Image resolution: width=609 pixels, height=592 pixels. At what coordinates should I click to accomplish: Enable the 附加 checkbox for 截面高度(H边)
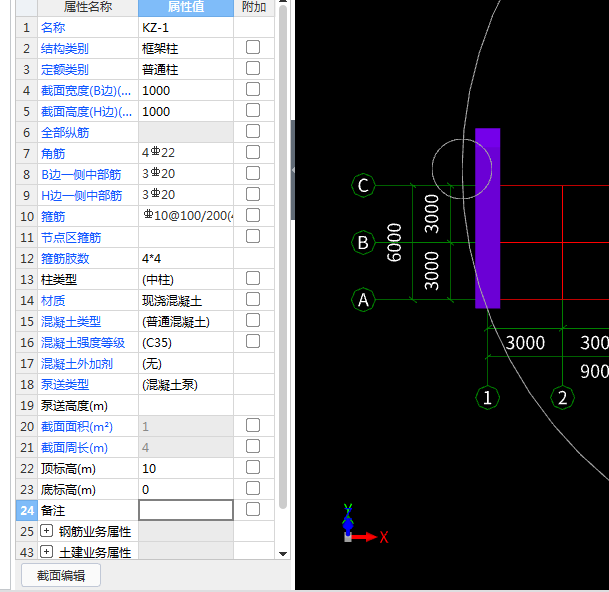point(253,110)
